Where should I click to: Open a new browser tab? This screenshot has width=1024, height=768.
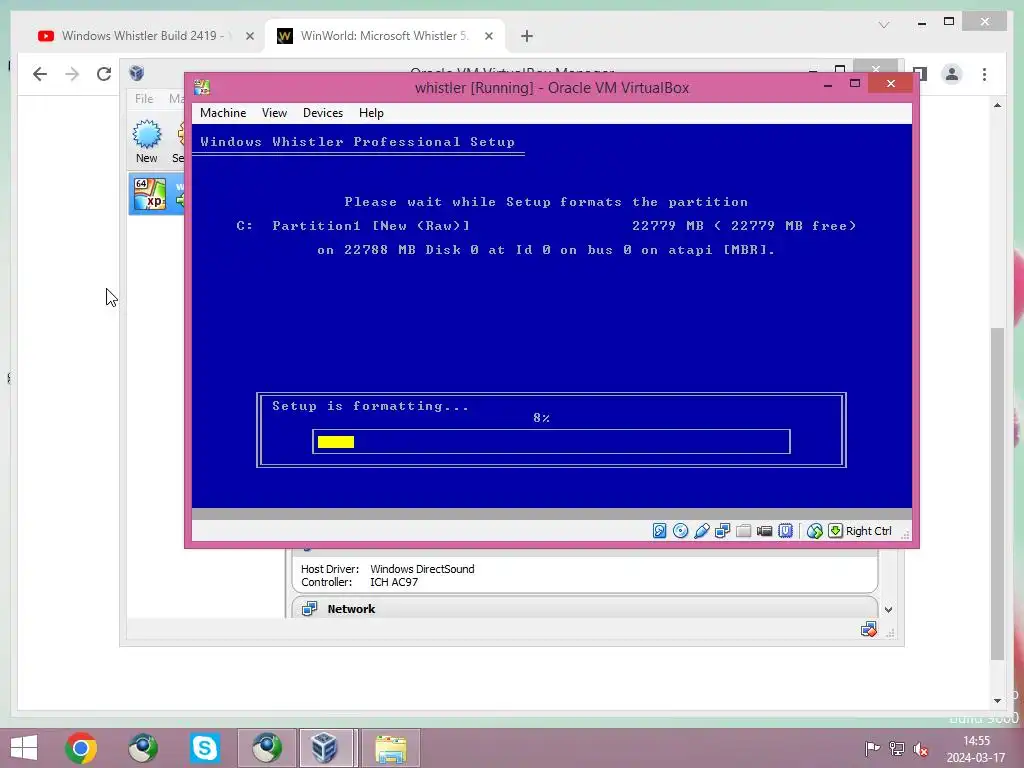tap(527, 36)
